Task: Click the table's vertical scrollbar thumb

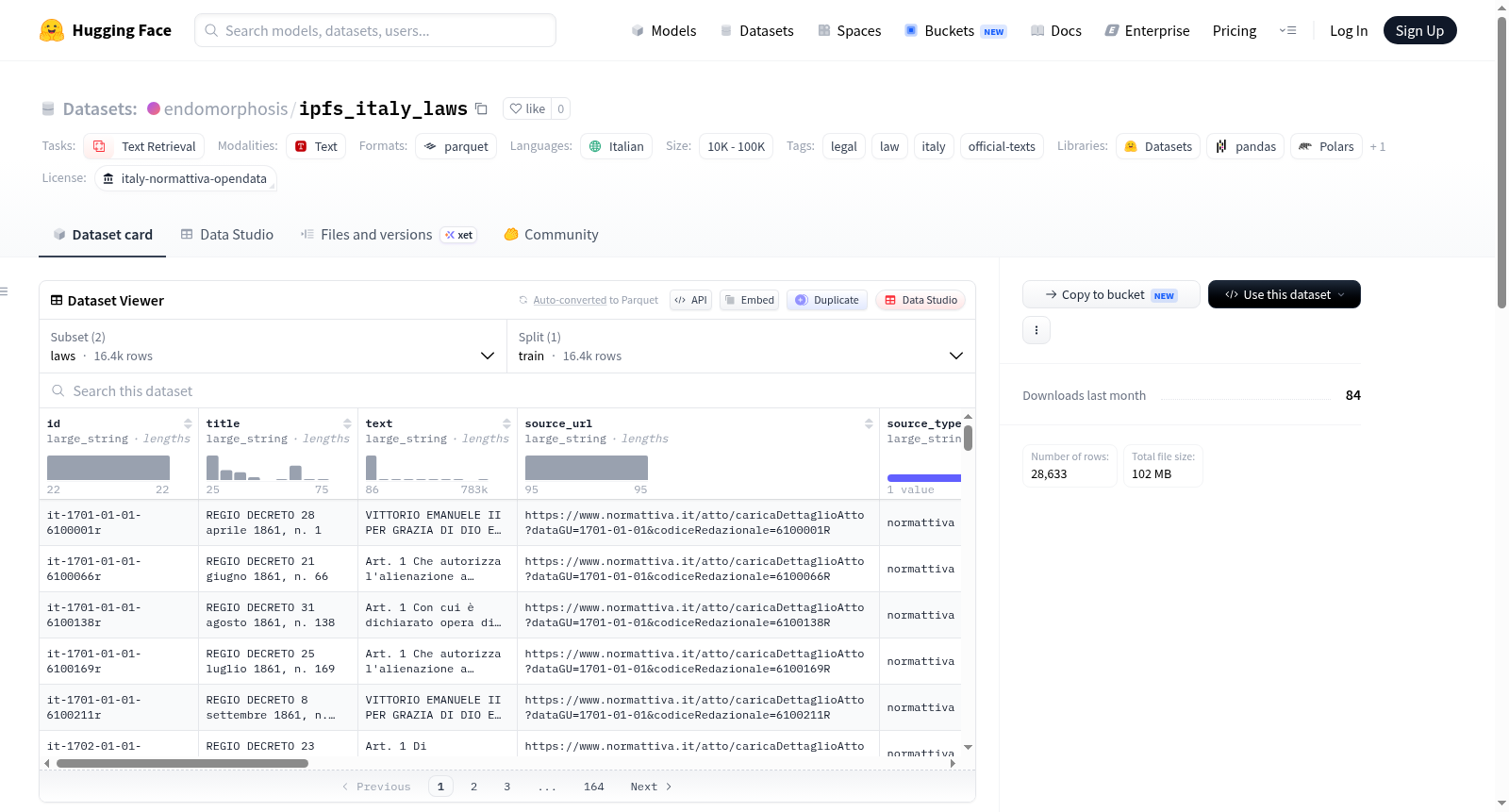Action: click(x=968, y=438)
